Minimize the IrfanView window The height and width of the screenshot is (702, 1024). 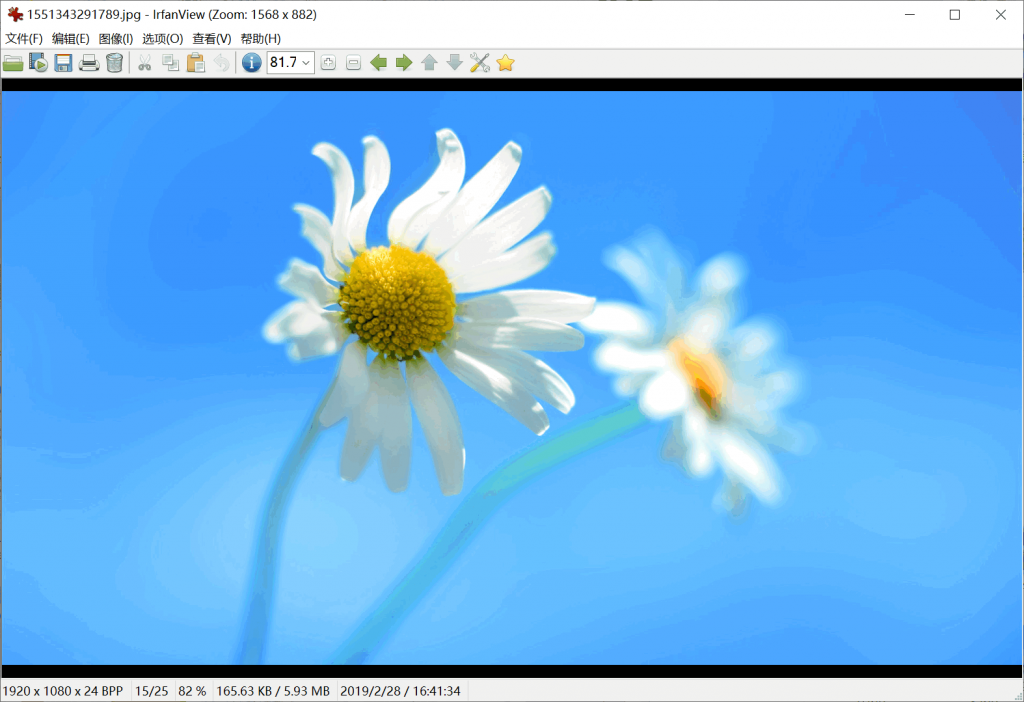click(x=910, y=14)
